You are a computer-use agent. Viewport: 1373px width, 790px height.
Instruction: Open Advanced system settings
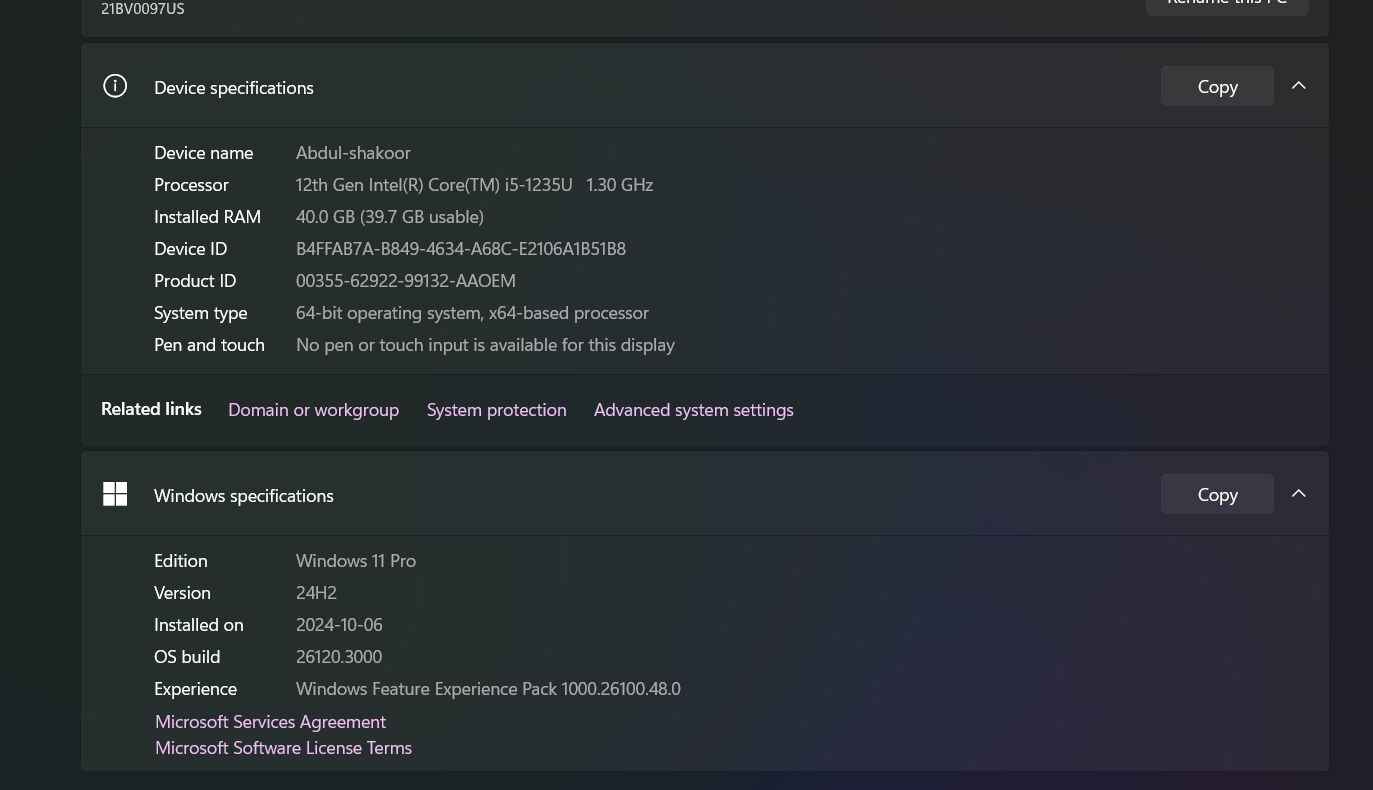coord(693,410)
